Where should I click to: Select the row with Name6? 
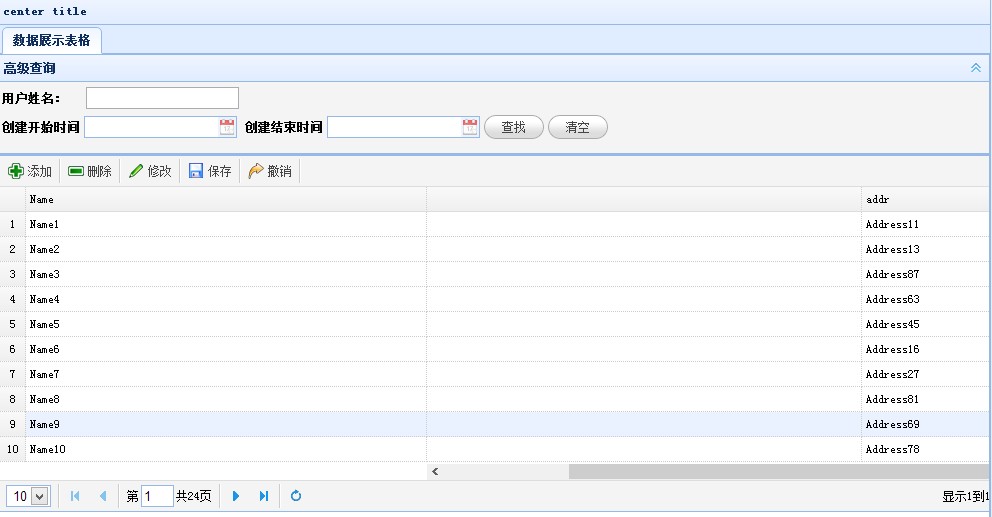point(495,349)
